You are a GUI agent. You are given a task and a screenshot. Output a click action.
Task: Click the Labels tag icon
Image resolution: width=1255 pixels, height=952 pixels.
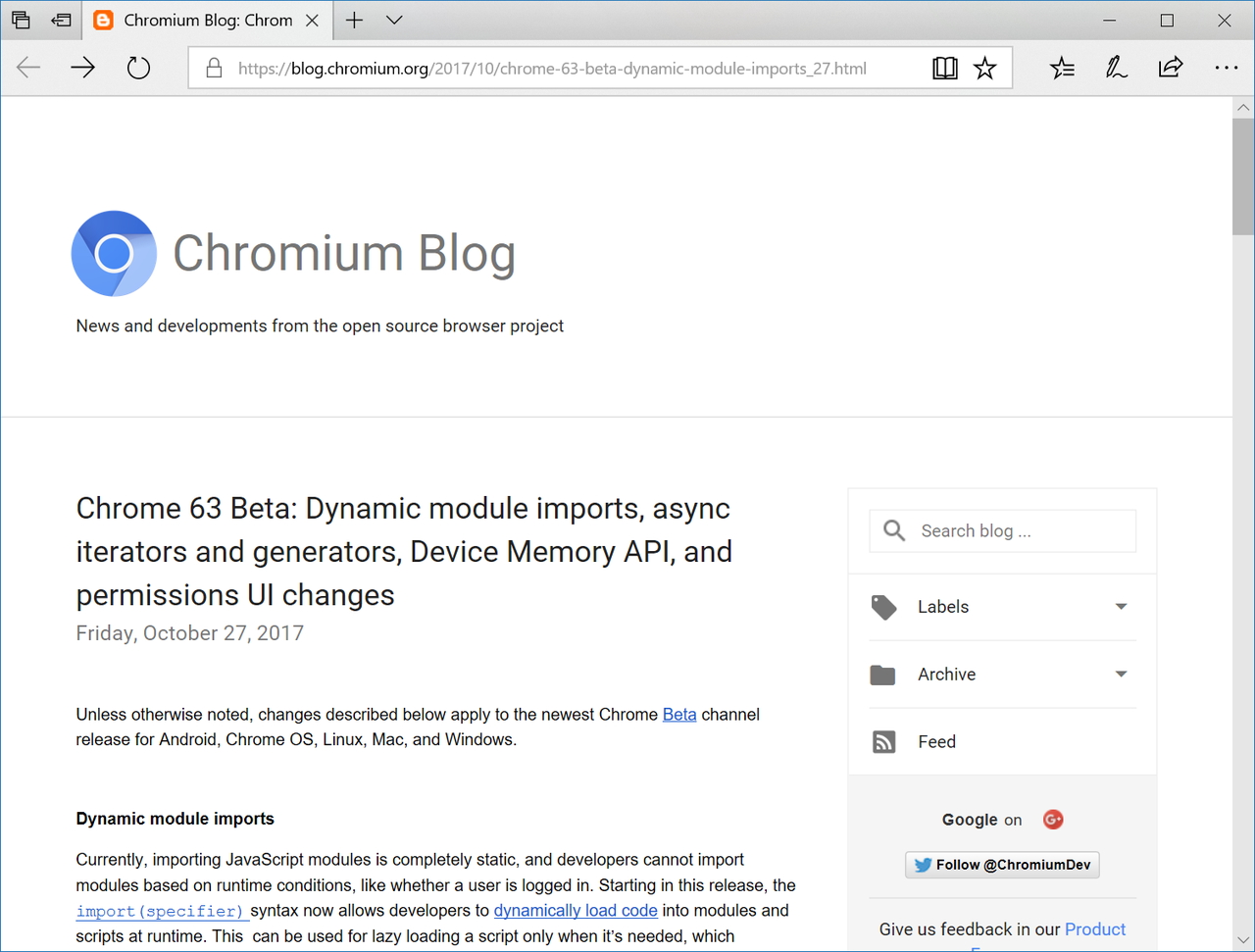pos(883,607)
